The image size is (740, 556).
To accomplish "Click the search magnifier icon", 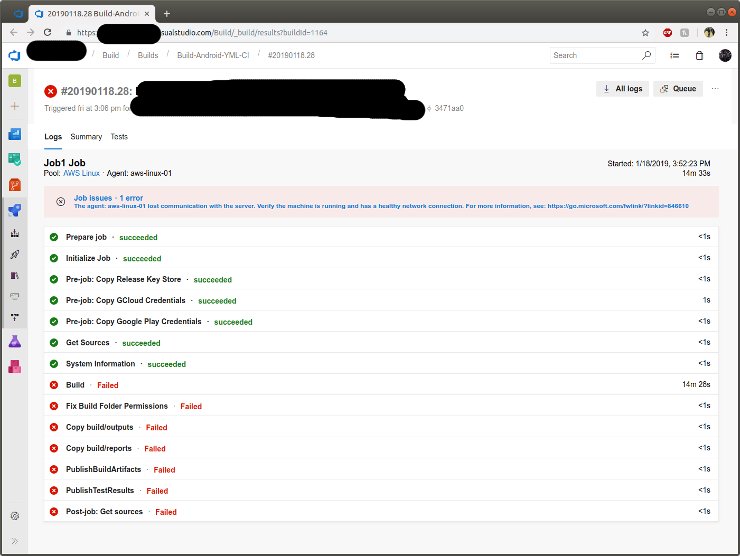I will tap(646, 55).
